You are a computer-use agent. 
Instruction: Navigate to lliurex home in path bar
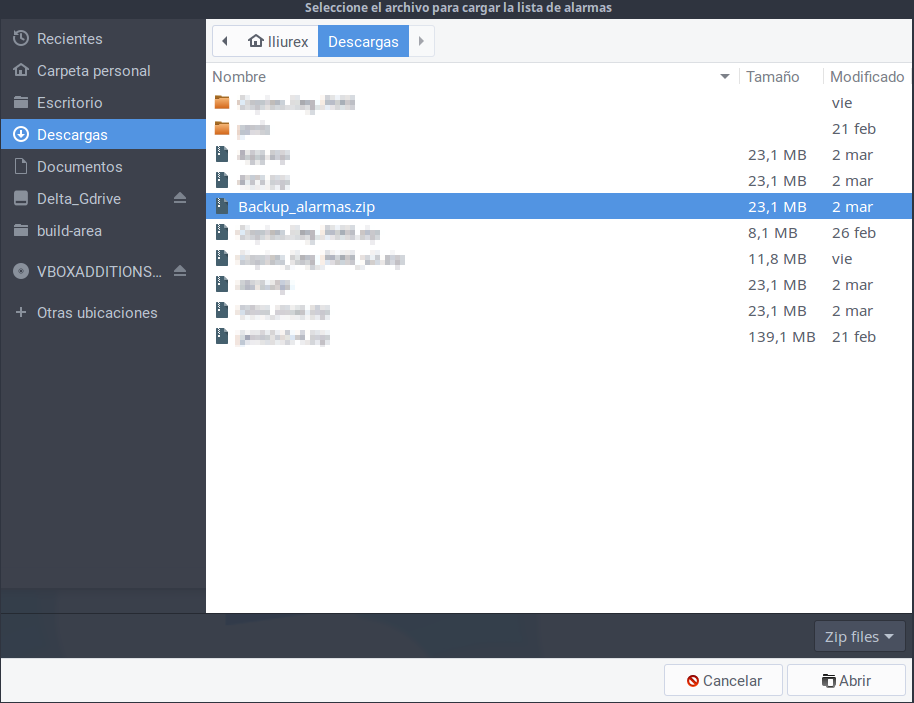click(277, 41)
